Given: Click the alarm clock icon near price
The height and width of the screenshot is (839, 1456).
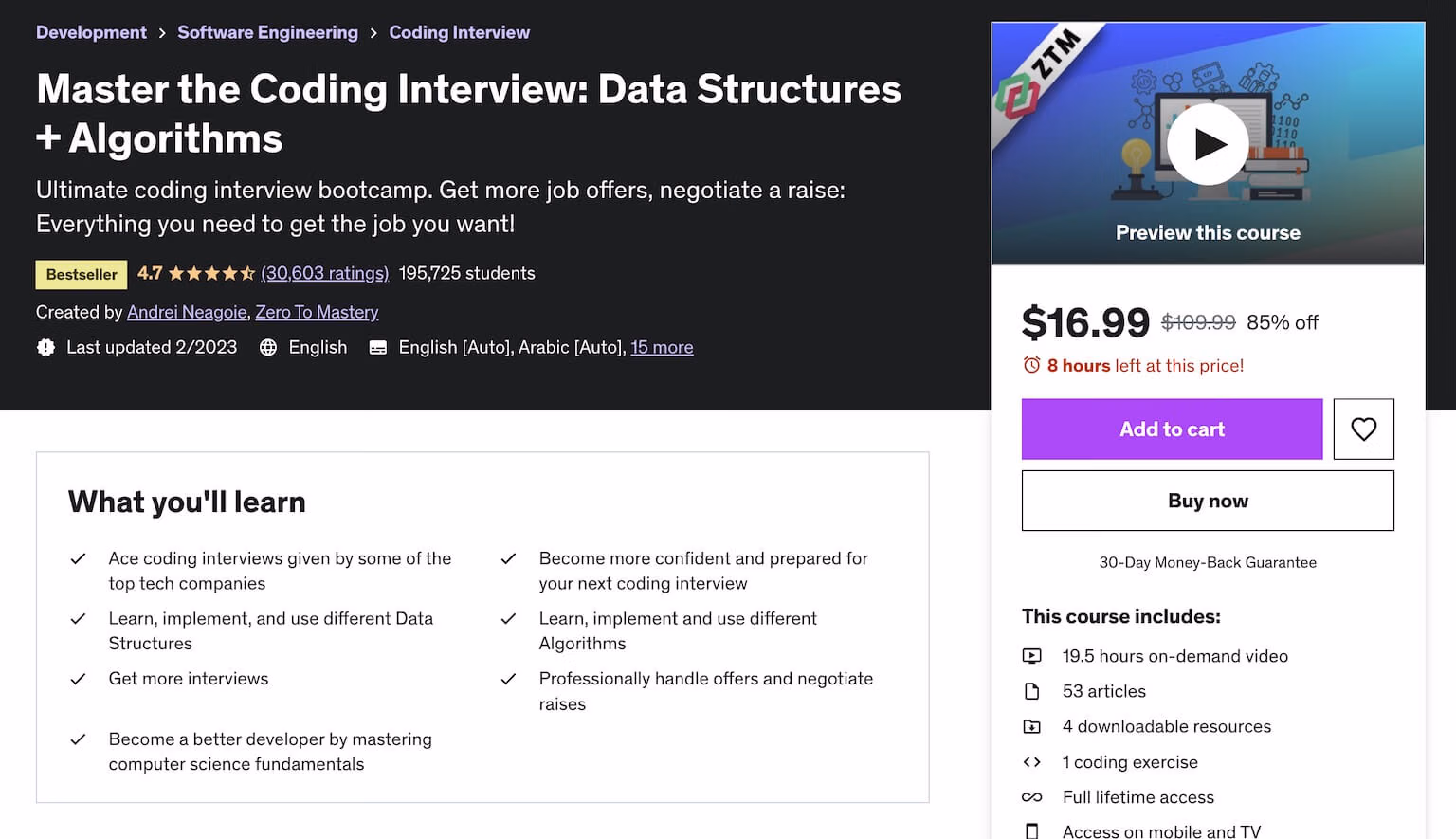Looking at the screenshot, I should click(x=1031, y=365).
